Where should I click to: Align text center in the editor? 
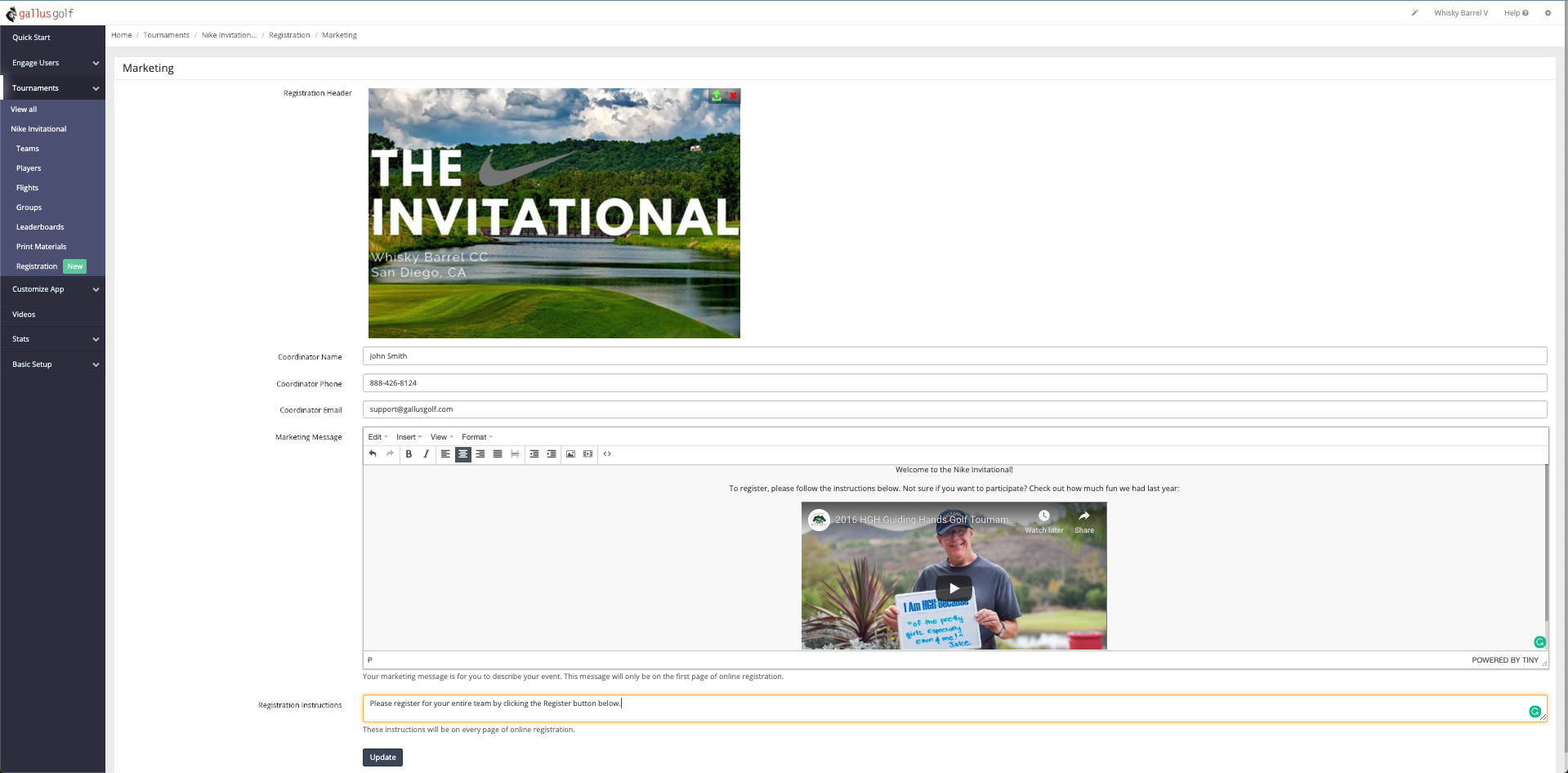click(x=462, y=454)
